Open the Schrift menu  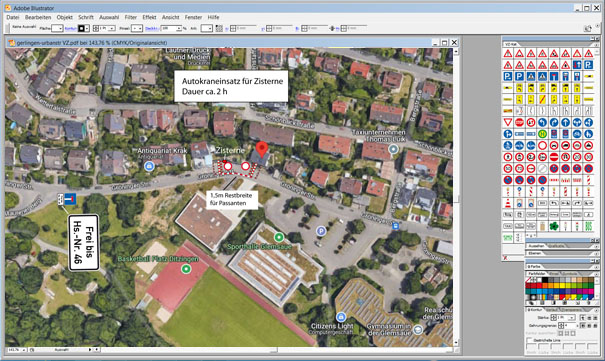point(86,17)
